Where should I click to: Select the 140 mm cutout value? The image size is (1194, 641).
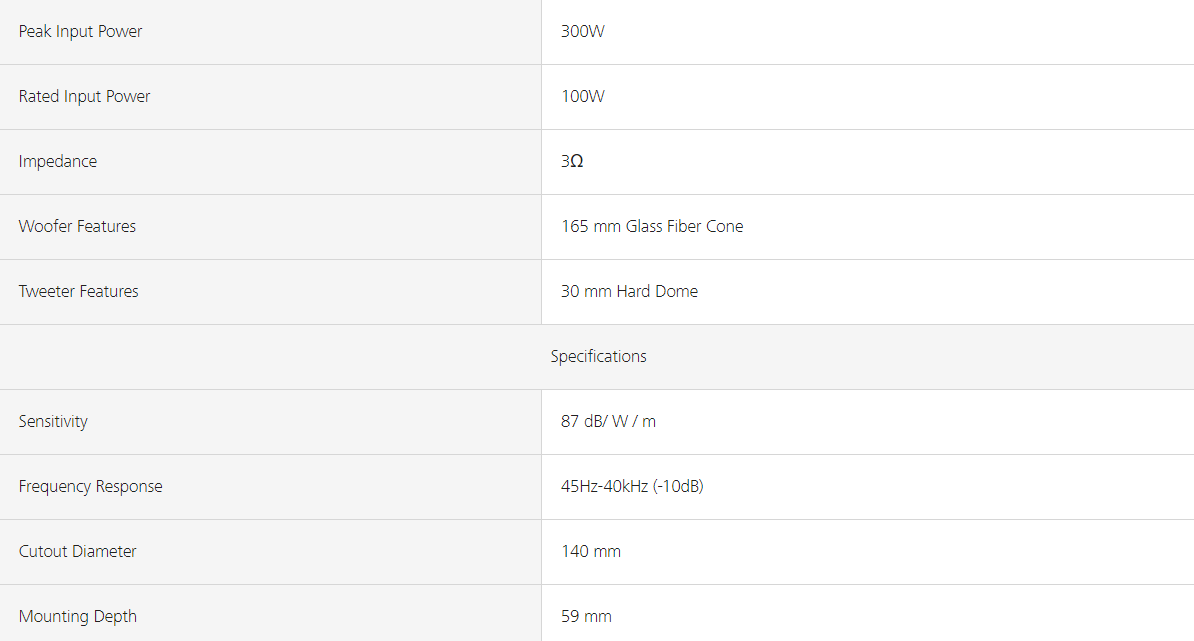591,552
